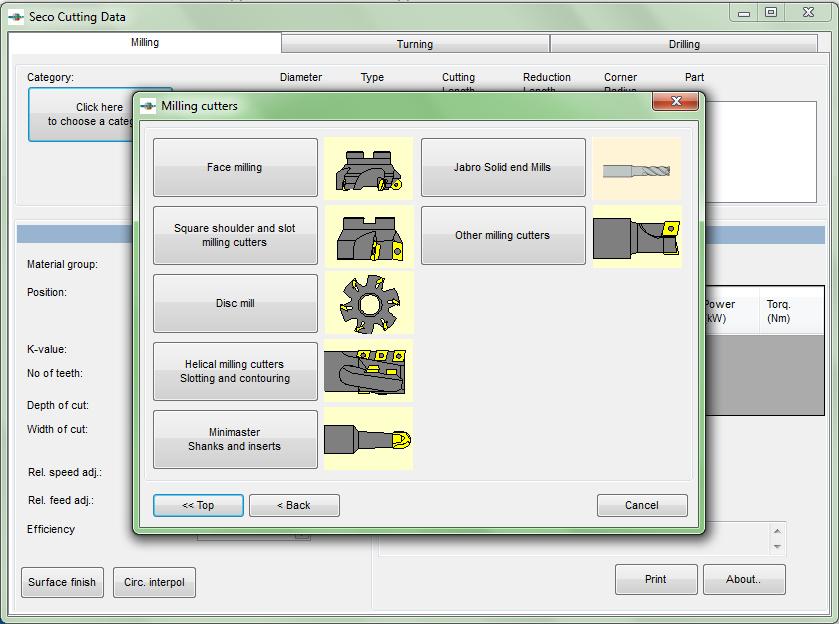Cancel the Milling cutters dialog
This screenshot has width=839, height=624.
(x=642, y=505)
